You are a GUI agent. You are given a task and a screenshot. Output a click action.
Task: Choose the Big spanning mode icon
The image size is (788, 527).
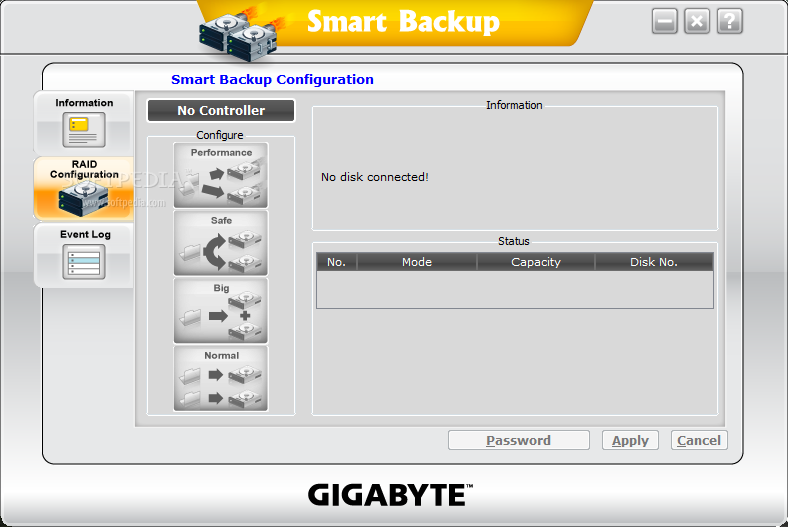tap(221, 311)
